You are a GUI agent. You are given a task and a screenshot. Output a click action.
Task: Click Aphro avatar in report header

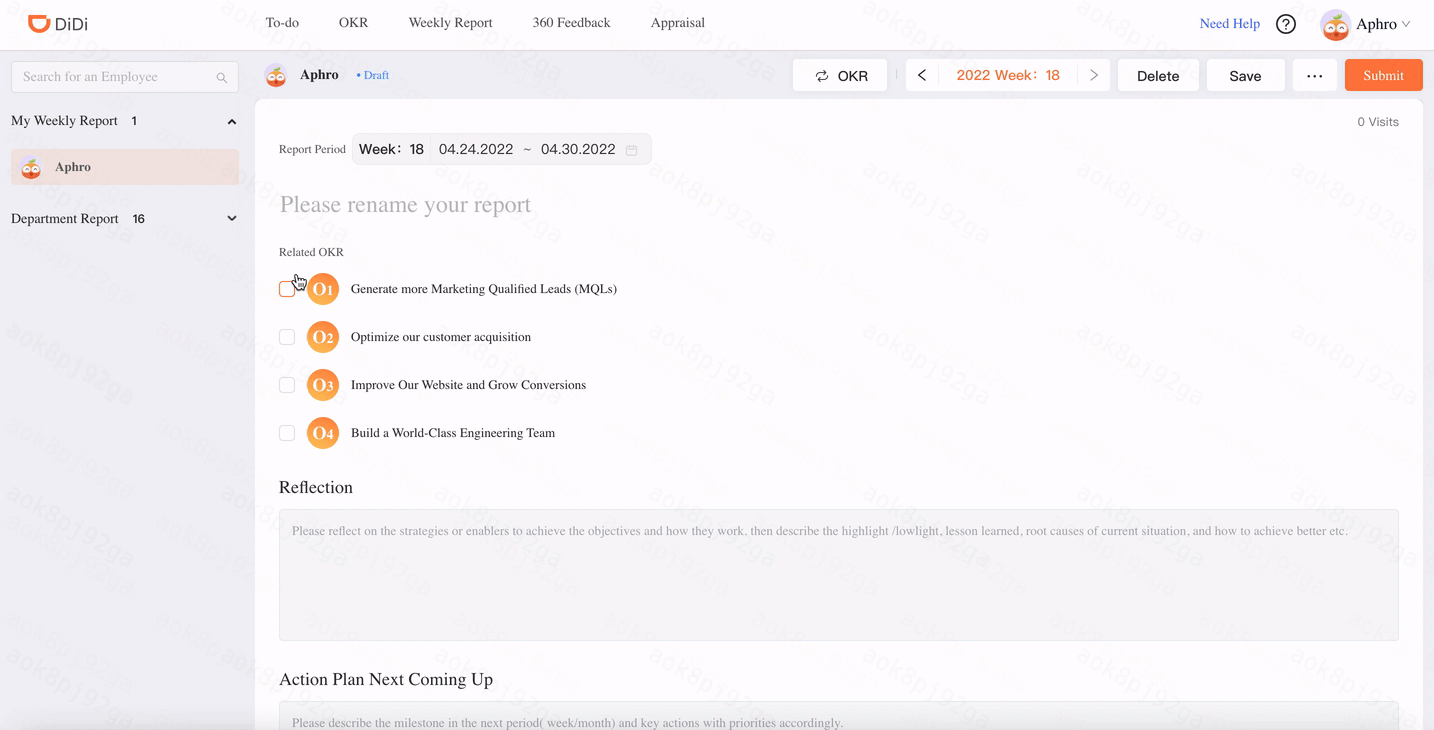[276, 75]
